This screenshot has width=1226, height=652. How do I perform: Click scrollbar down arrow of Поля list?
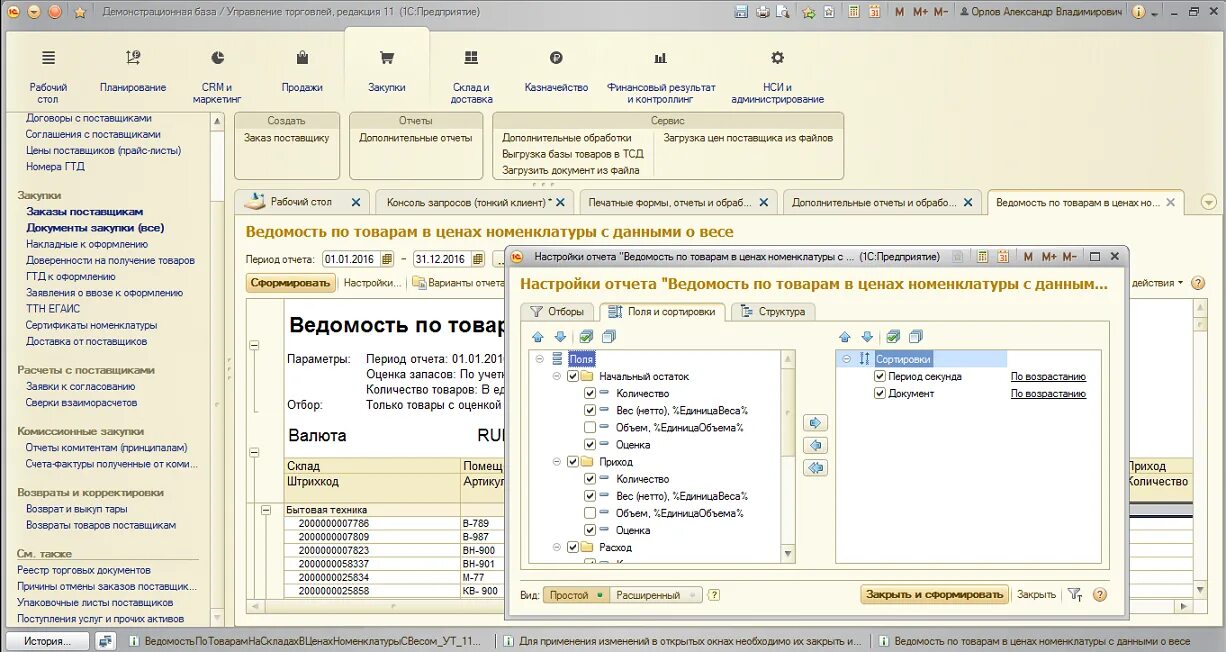[788, 555]
